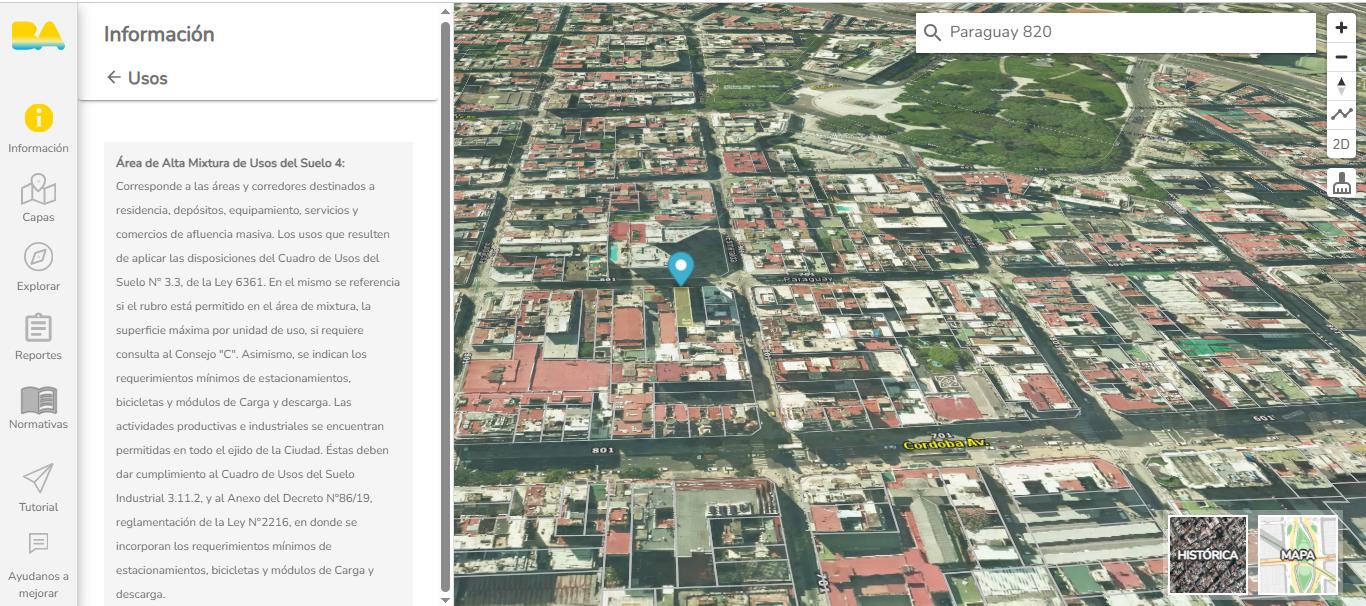
Task: Zoom in on the map
Action: coord(1341,28)
